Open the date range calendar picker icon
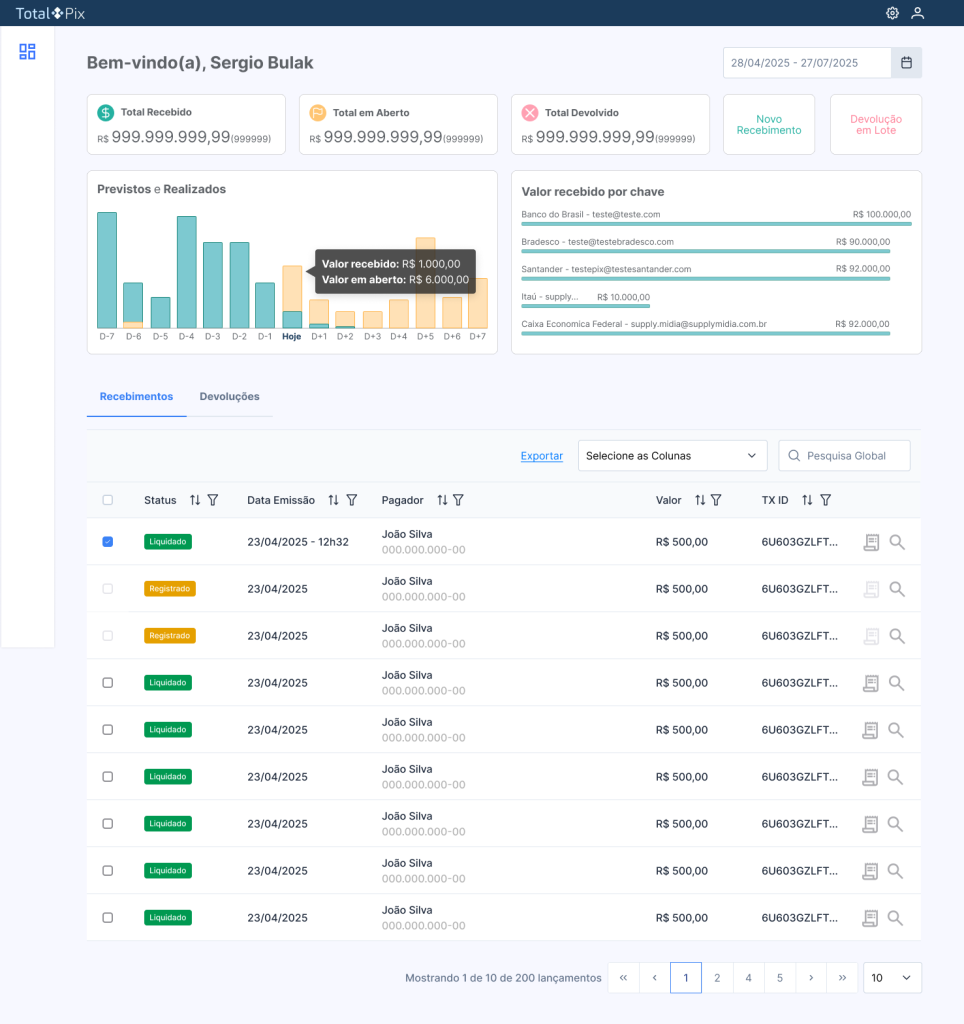The width and height of the screenshot is (964, 1024). pyautogui.click(x=906, y=63)
